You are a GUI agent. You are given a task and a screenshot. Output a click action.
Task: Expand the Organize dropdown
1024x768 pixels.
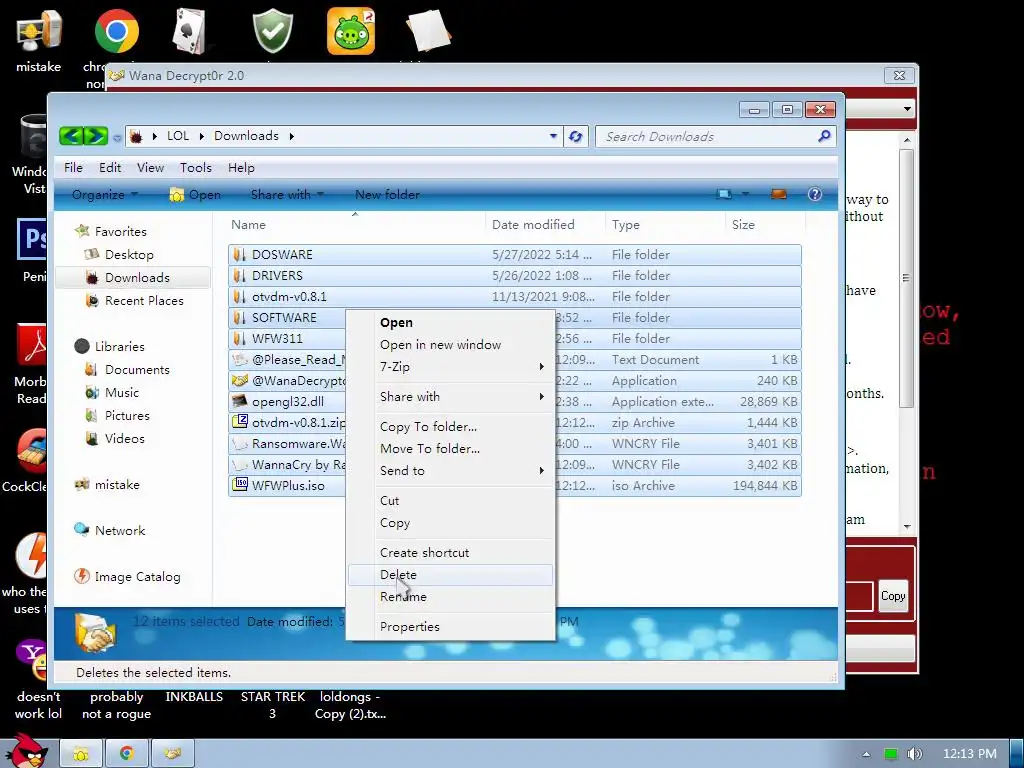tap(105, 194)
